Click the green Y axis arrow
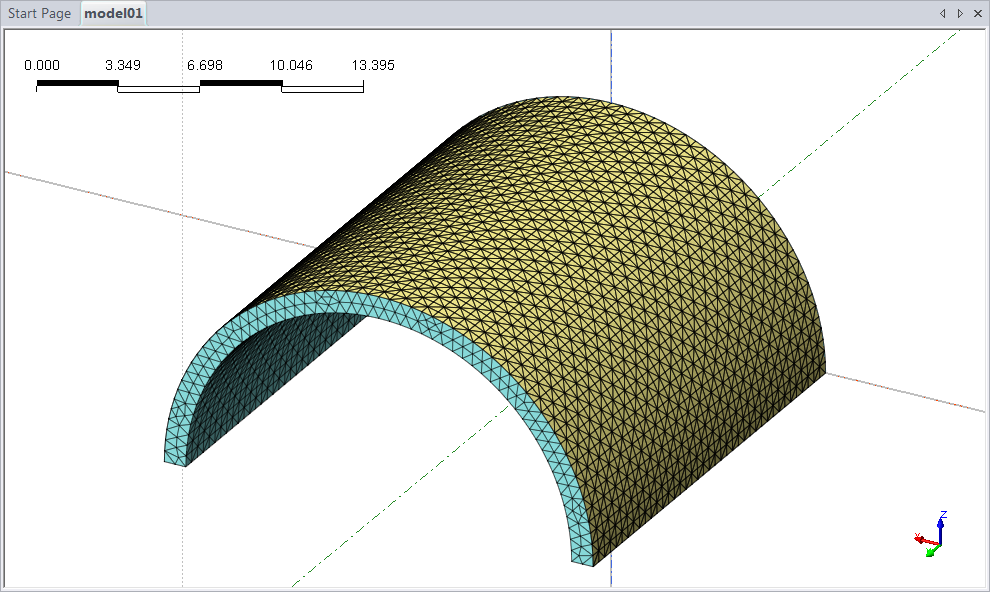This screenshot has width=990, height=592. (x=932, y=550)
